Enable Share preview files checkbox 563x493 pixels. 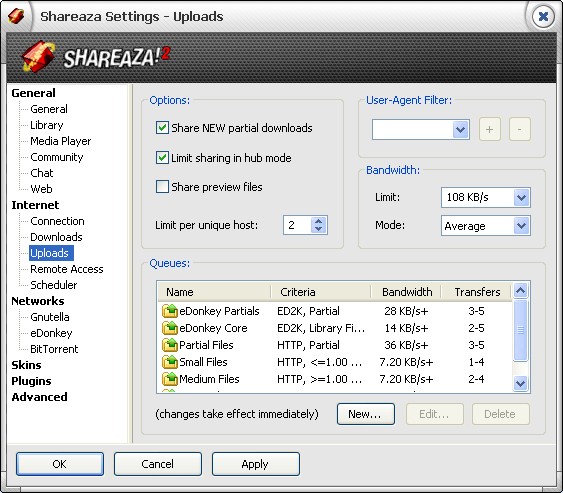pyautogui.click(x=162, y=187)
